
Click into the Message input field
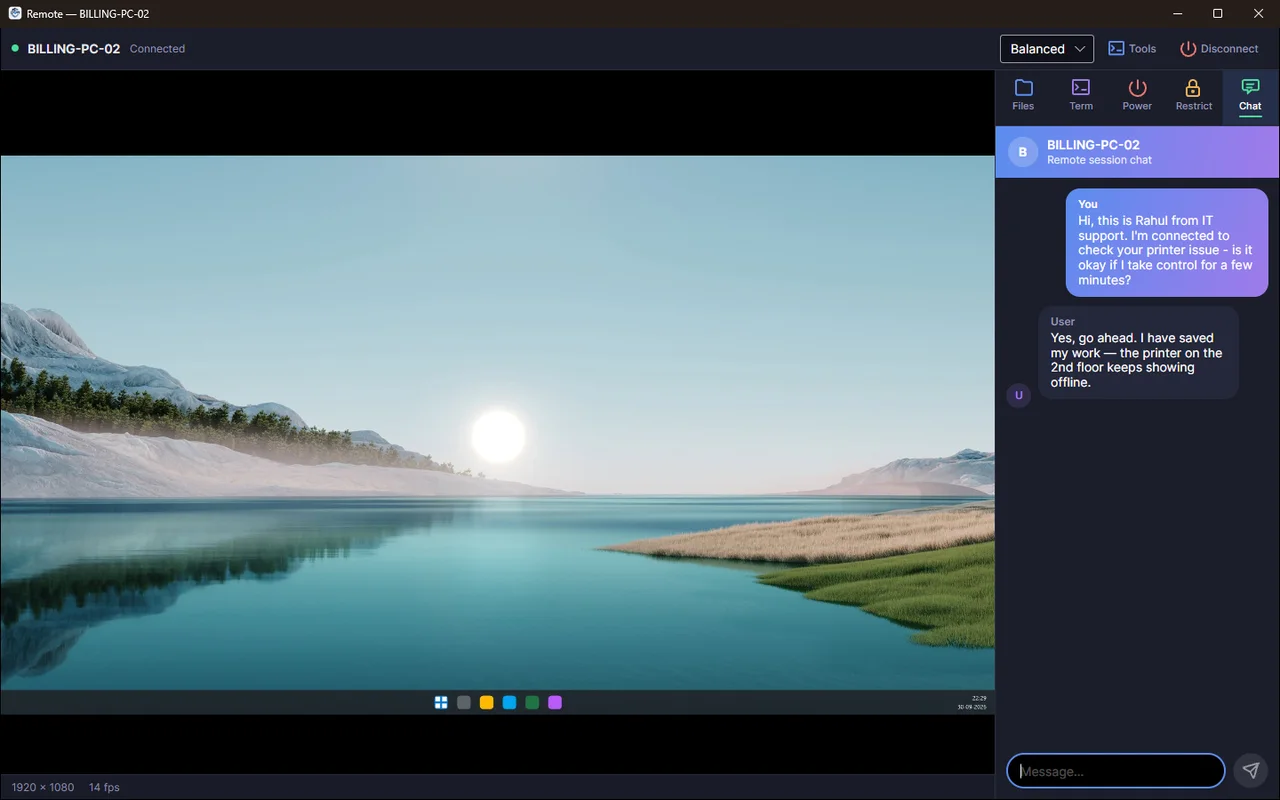click(x=1116, y=771)
